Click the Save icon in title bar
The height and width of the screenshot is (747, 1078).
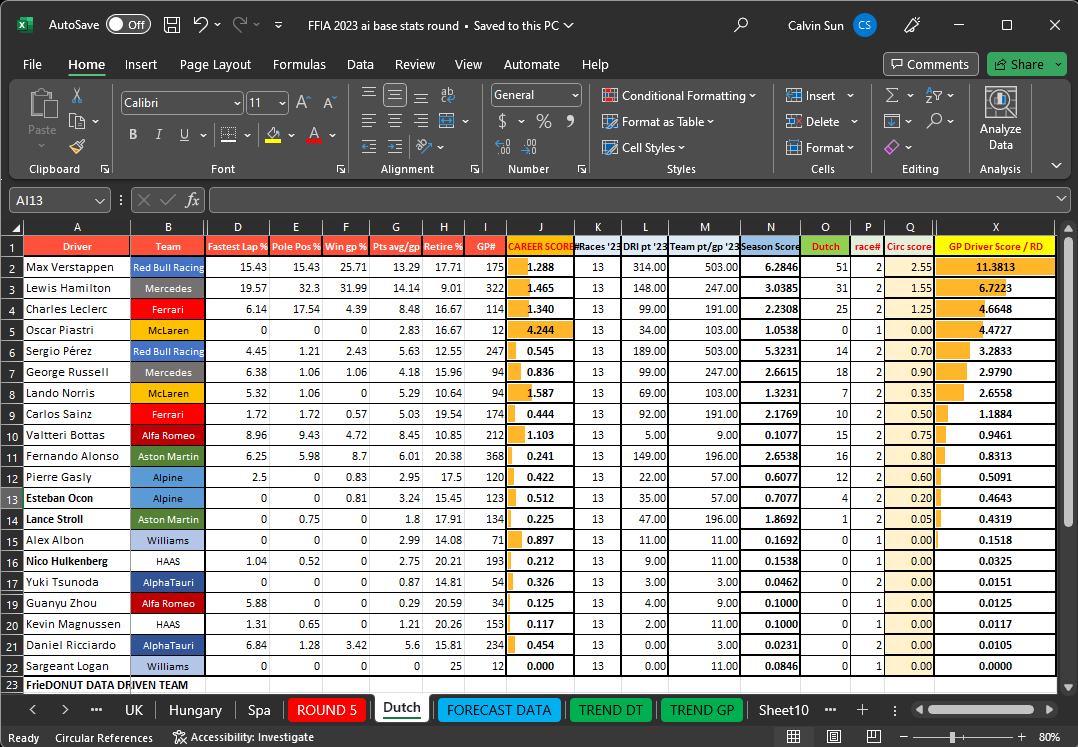172,25
